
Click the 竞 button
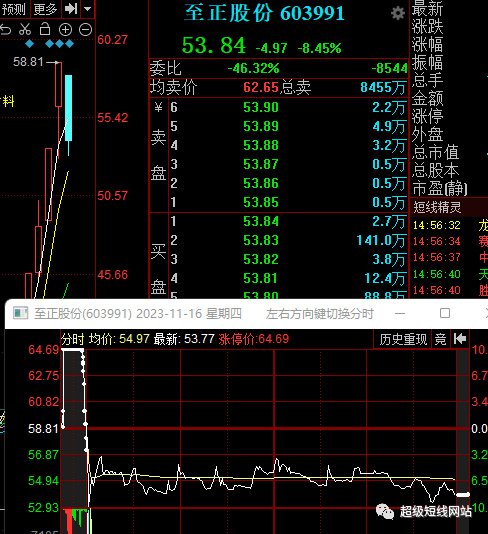[440, 339]
